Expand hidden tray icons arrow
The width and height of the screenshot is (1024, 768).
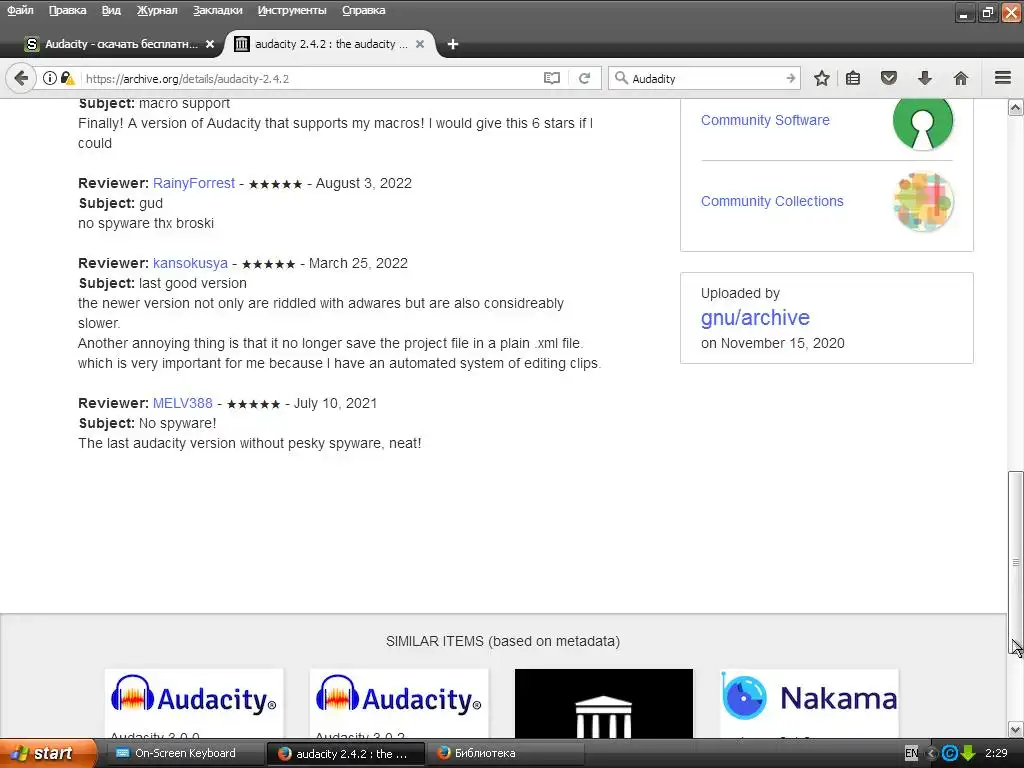(x=931, y=753)
